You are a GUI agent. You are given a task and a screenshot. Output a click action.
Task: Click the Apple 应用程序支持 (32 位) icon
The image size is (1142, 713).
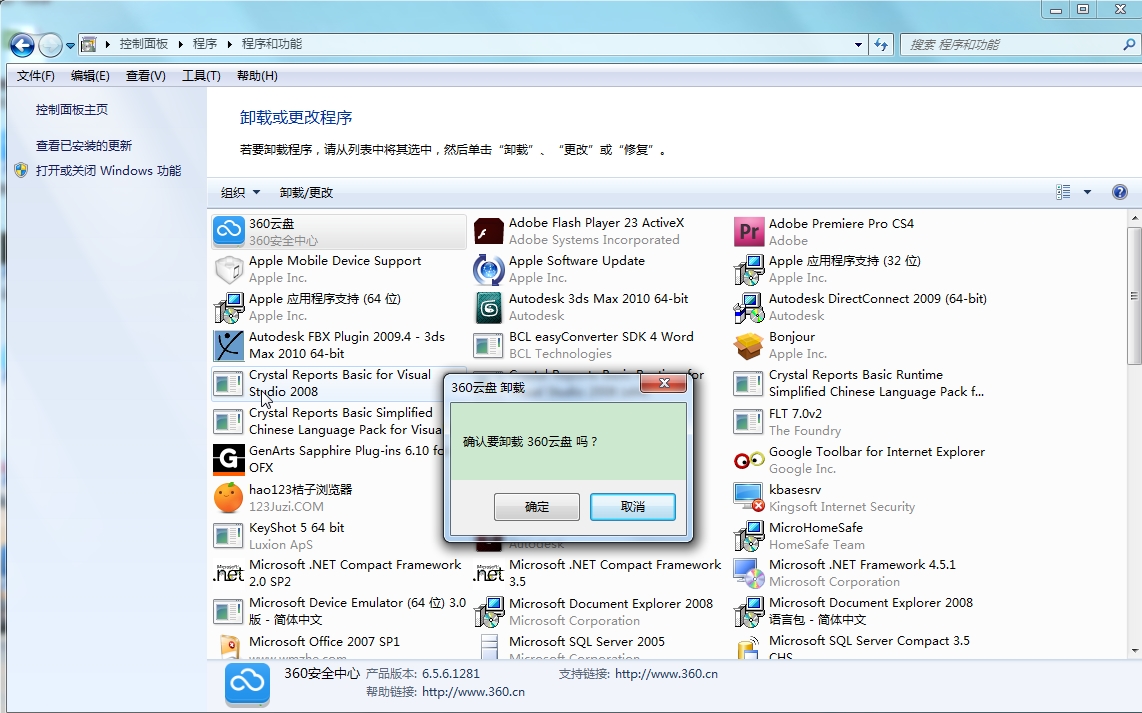click(x=749, y=269)
